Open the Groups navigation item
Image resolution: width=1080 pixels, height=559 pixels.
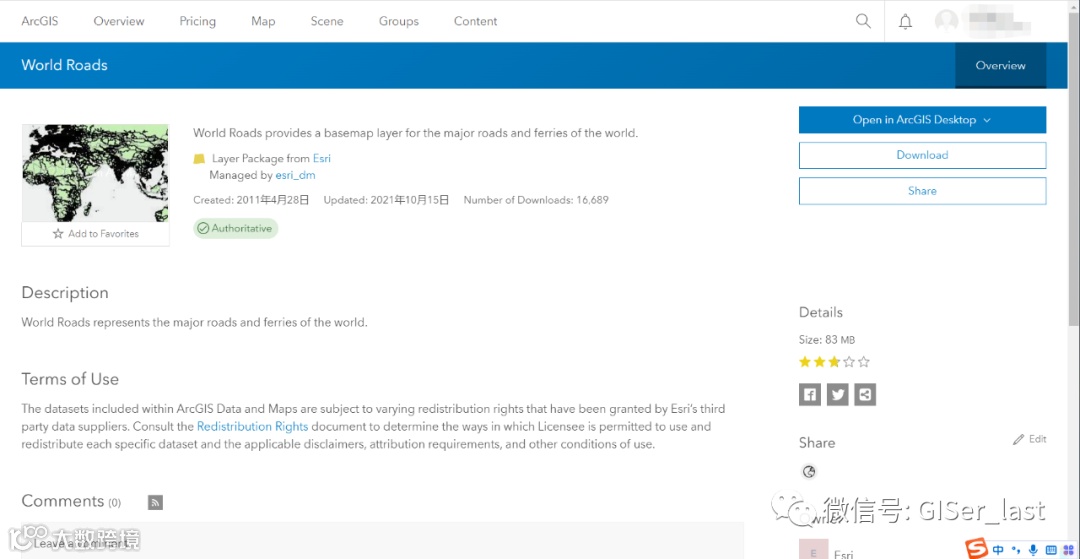tap(399, 21)
